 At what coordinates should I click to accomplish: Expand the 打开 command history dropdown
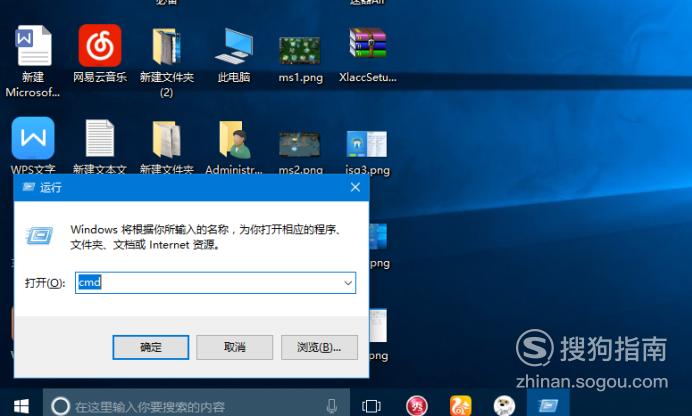[348, 283]
